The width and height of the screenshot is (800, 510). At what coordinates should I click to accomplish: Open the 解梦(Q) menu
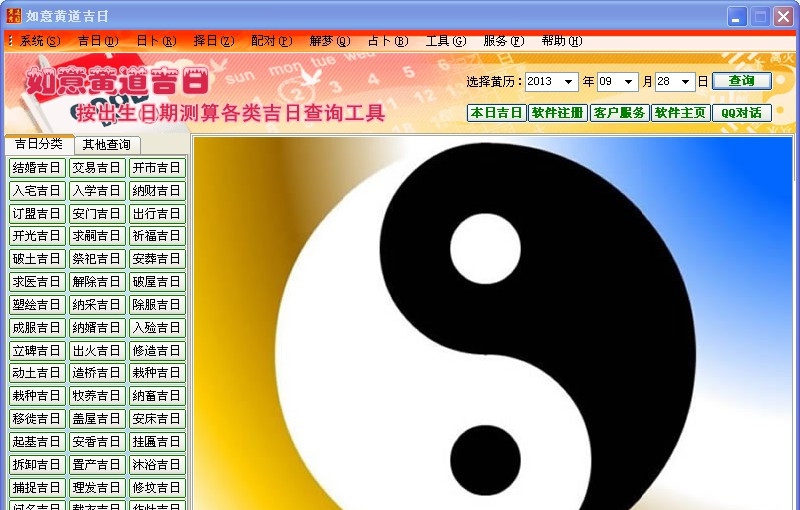click(x=330, y=41)
